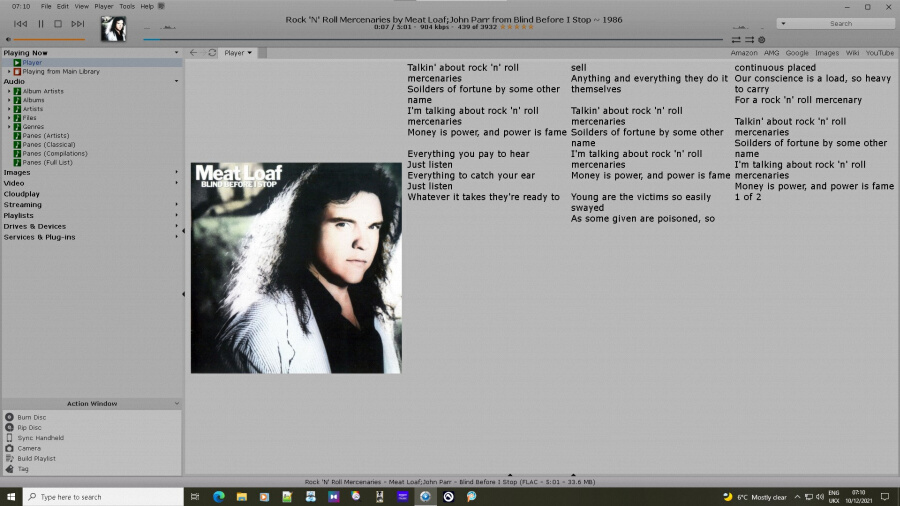The width and height of the screenshot is (900, 506).
Task: Click the small album thumbnail in header
Action: click(113, 28)
